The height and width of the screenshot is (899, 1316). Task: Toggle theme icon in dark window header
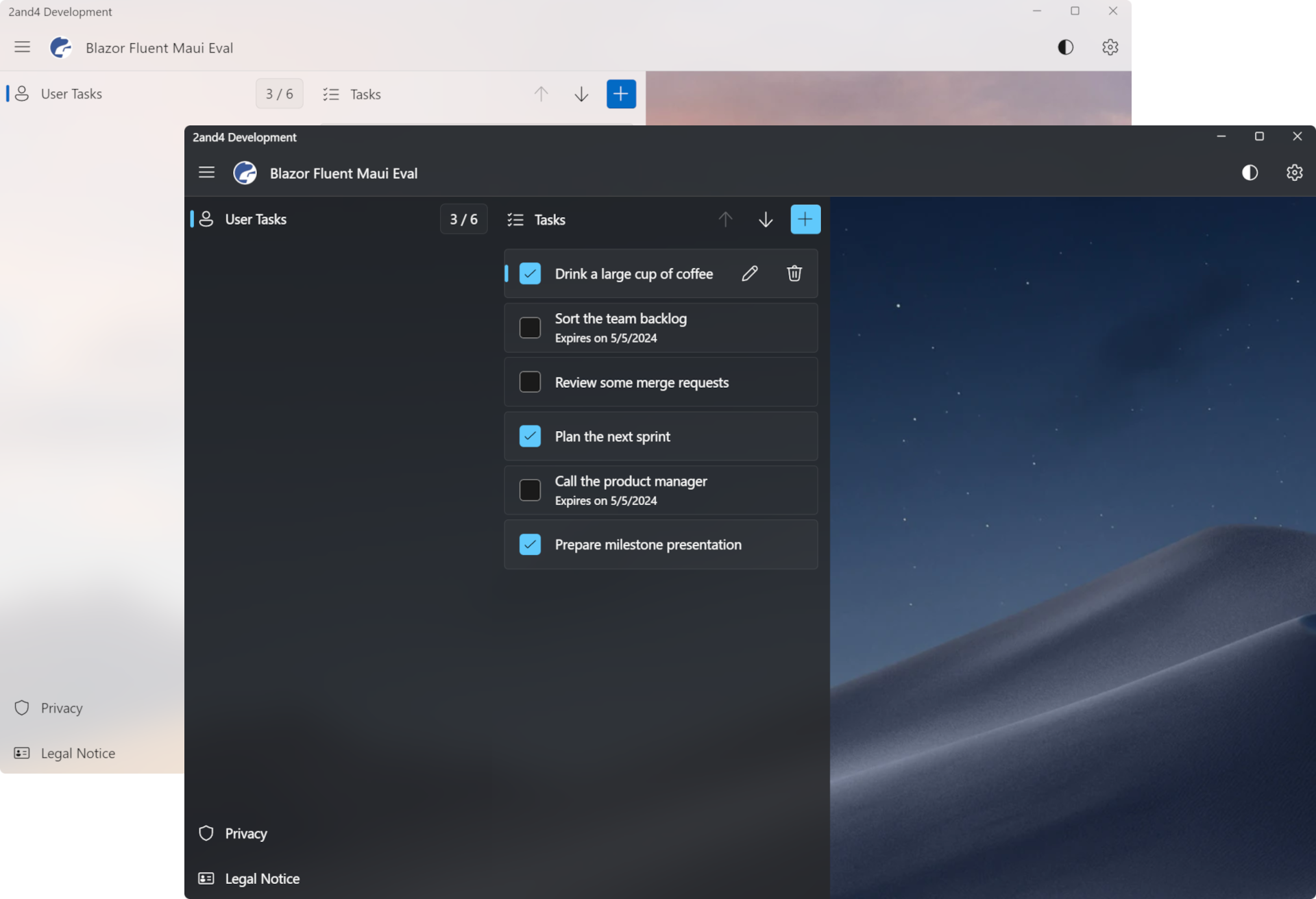pyautogui.click(x=1250, y=173)
